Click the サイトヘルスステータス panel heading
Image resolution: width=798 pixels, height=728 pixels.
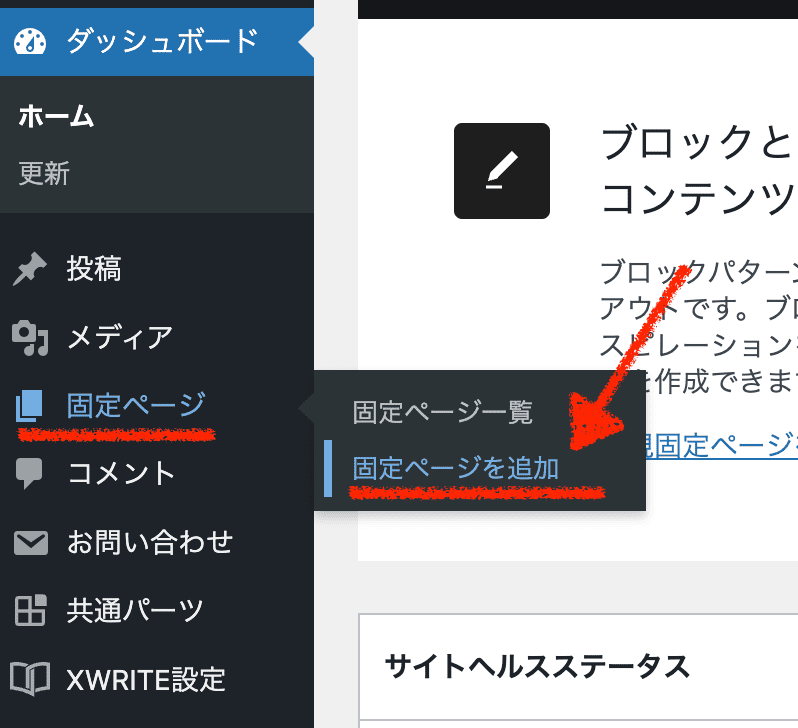(x=537, y=666)
